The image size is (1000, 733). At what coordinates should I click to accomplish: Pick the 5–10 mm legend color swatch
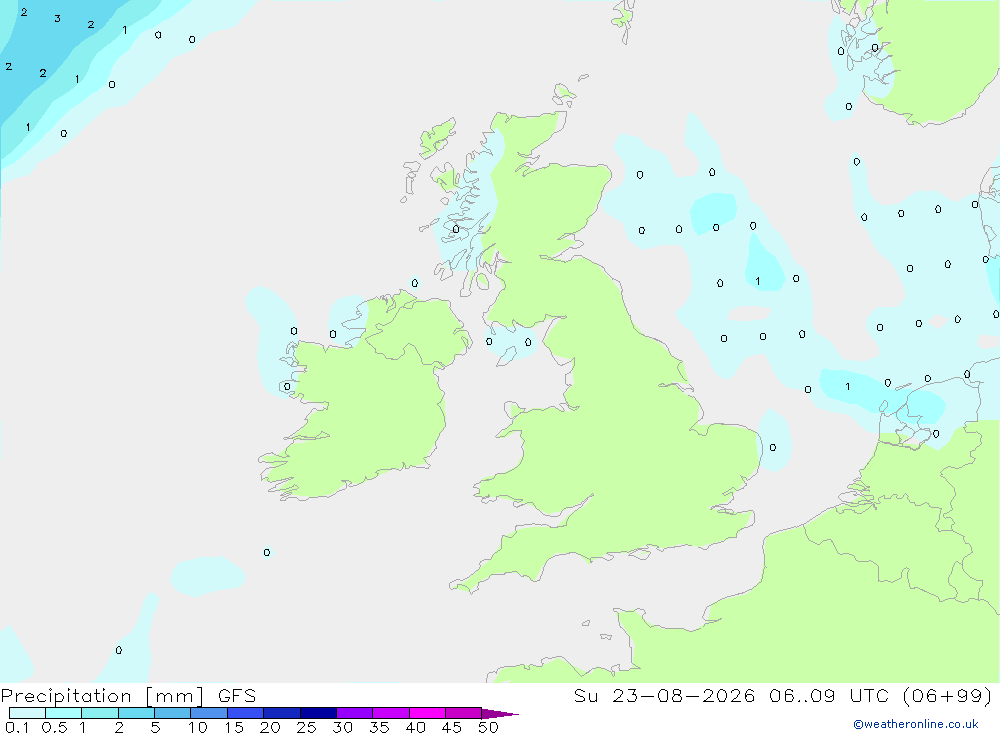click(x=173, y=713)
